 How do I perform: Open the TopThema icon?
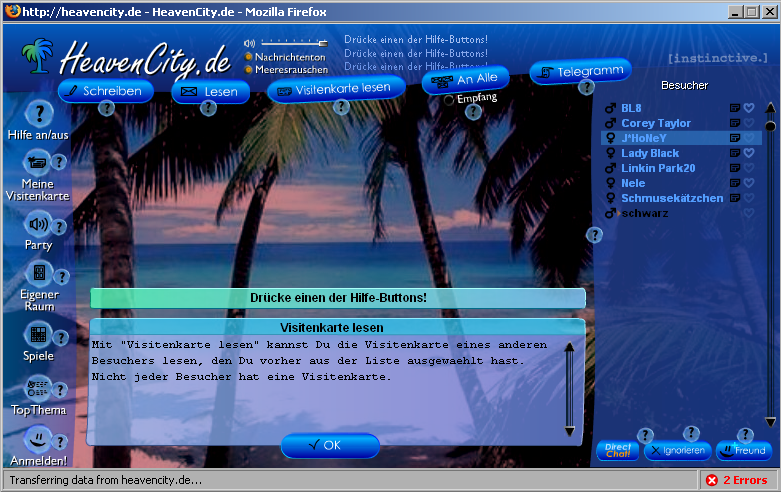pos(37,388)
